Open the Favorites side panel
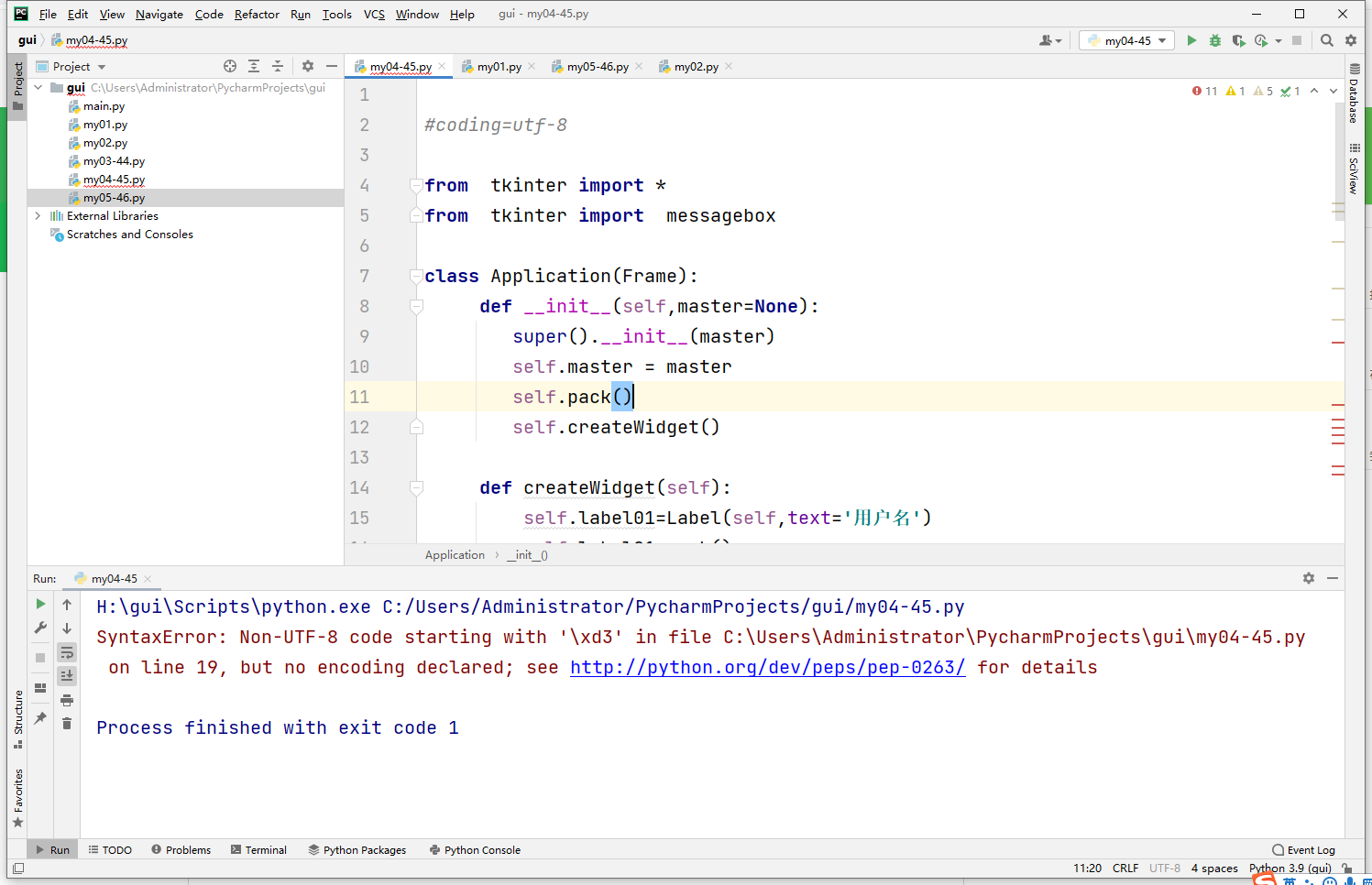 pyautogui.click(x=17, y=797)
